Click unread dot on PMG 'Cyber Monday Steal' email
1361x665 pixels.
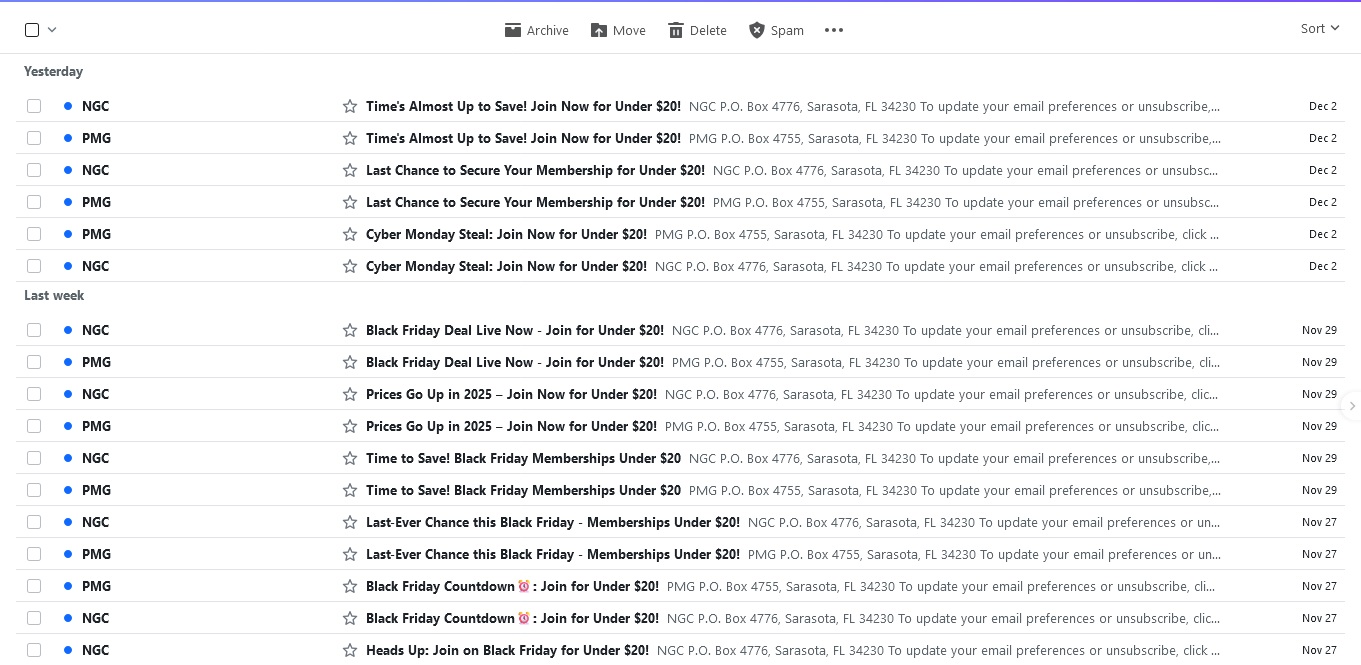[68, 234]
